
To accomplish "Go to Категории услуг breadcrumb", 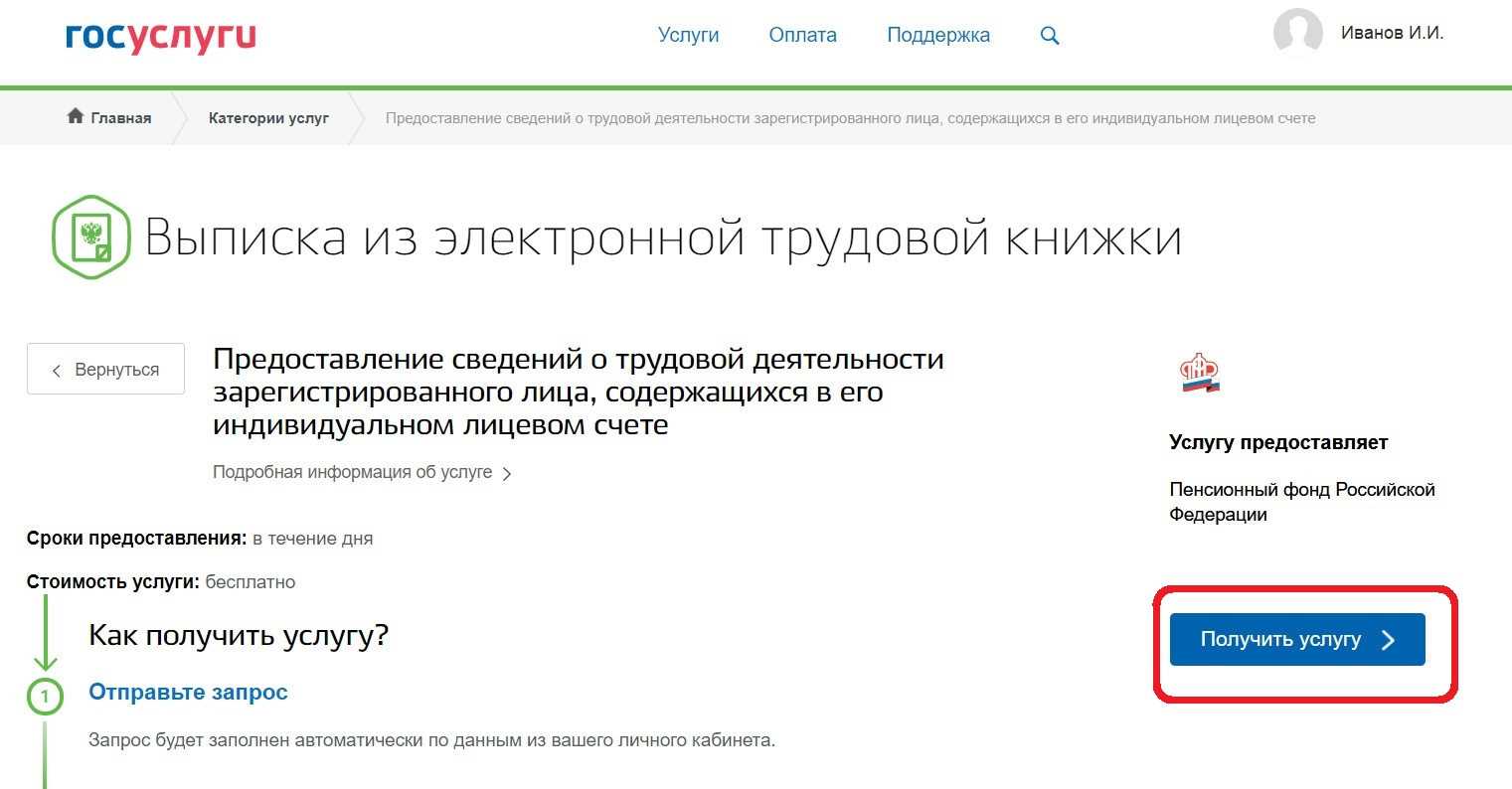I will [268, 117].
